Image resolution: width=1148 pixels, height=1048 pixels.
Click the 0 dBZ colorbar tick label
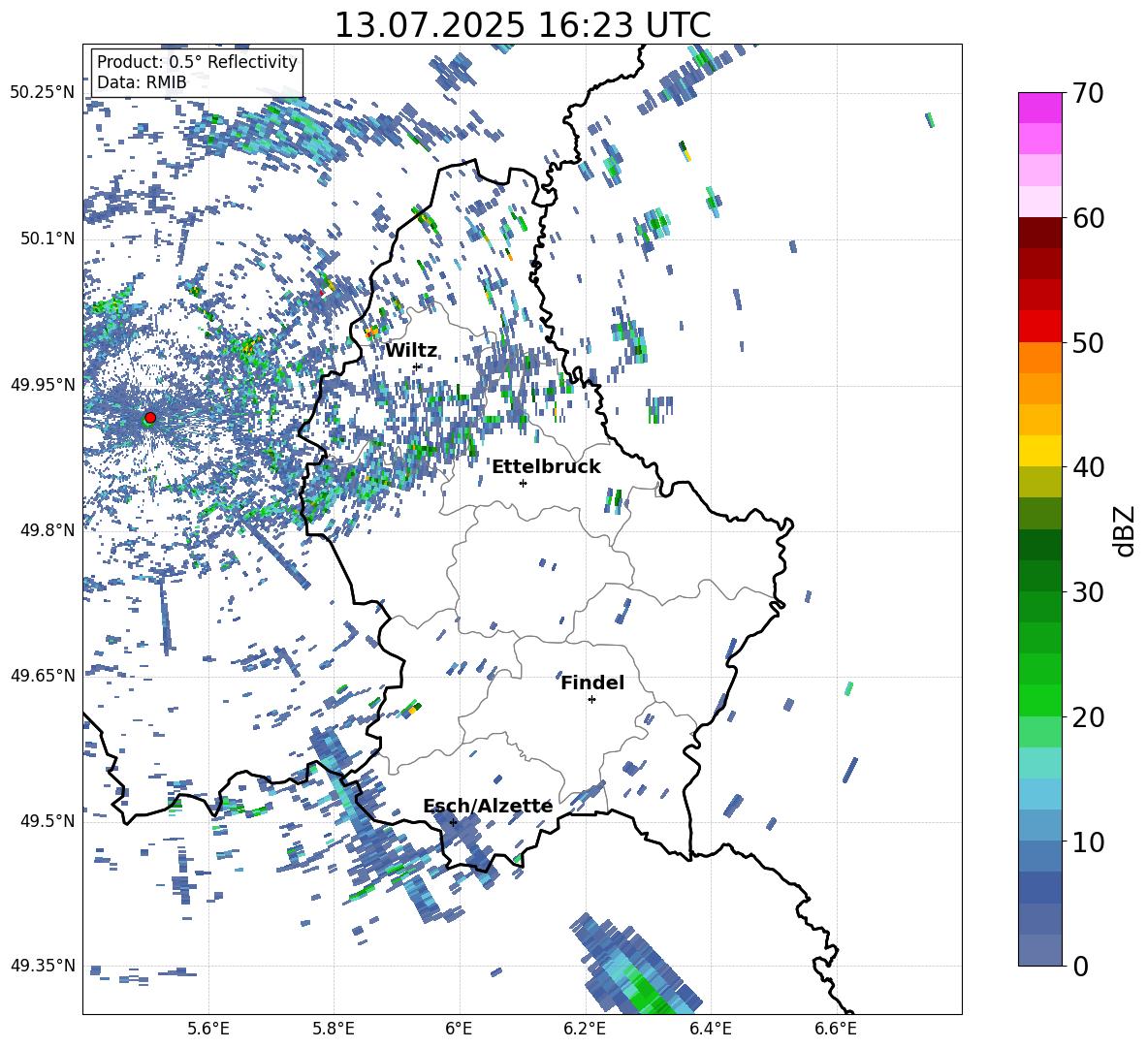coord(1079,967)
